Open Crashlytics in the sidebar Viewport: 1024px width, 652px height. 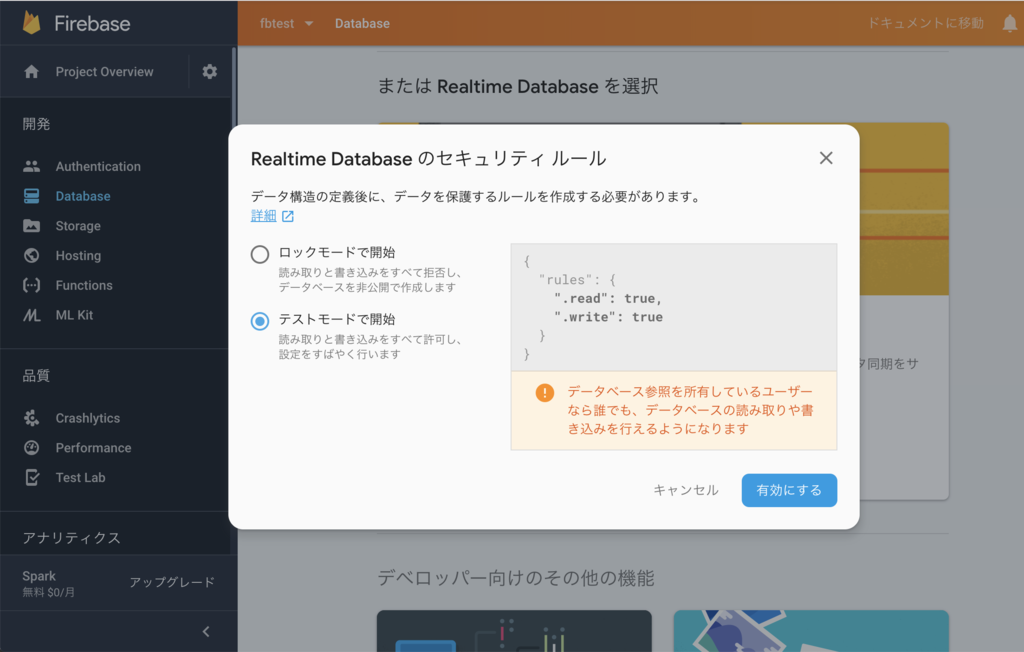(88, 418)
